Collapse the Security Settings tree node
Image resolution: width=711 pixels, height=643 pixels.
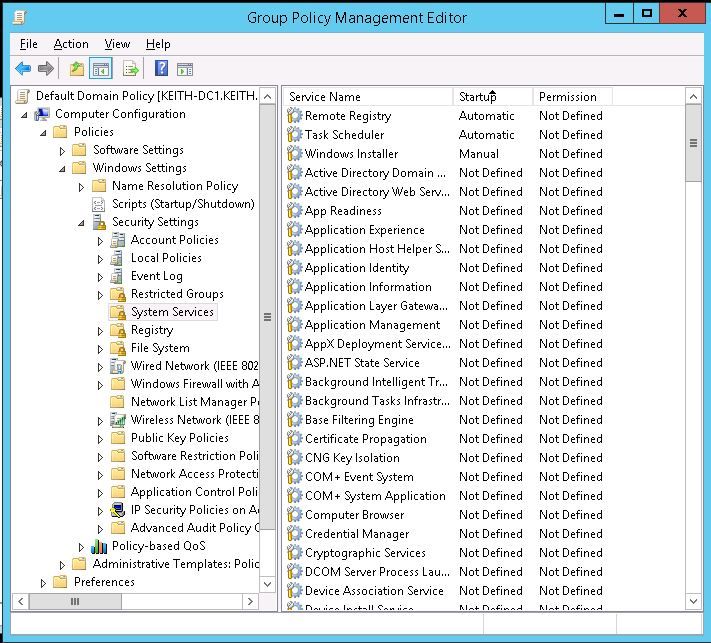point(81,223)
